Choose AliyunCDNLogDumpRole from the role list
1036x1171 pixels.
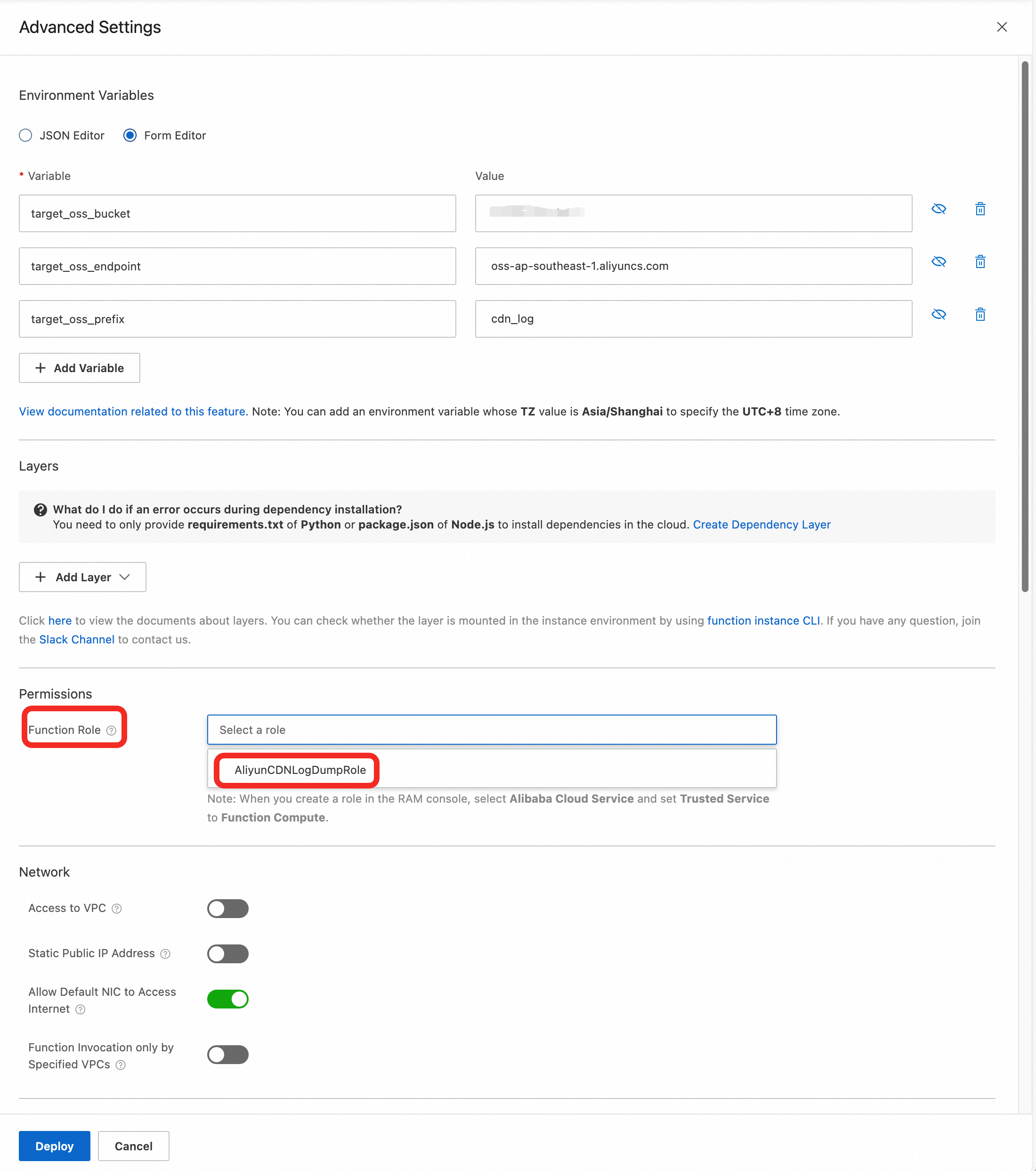point(300,770)
